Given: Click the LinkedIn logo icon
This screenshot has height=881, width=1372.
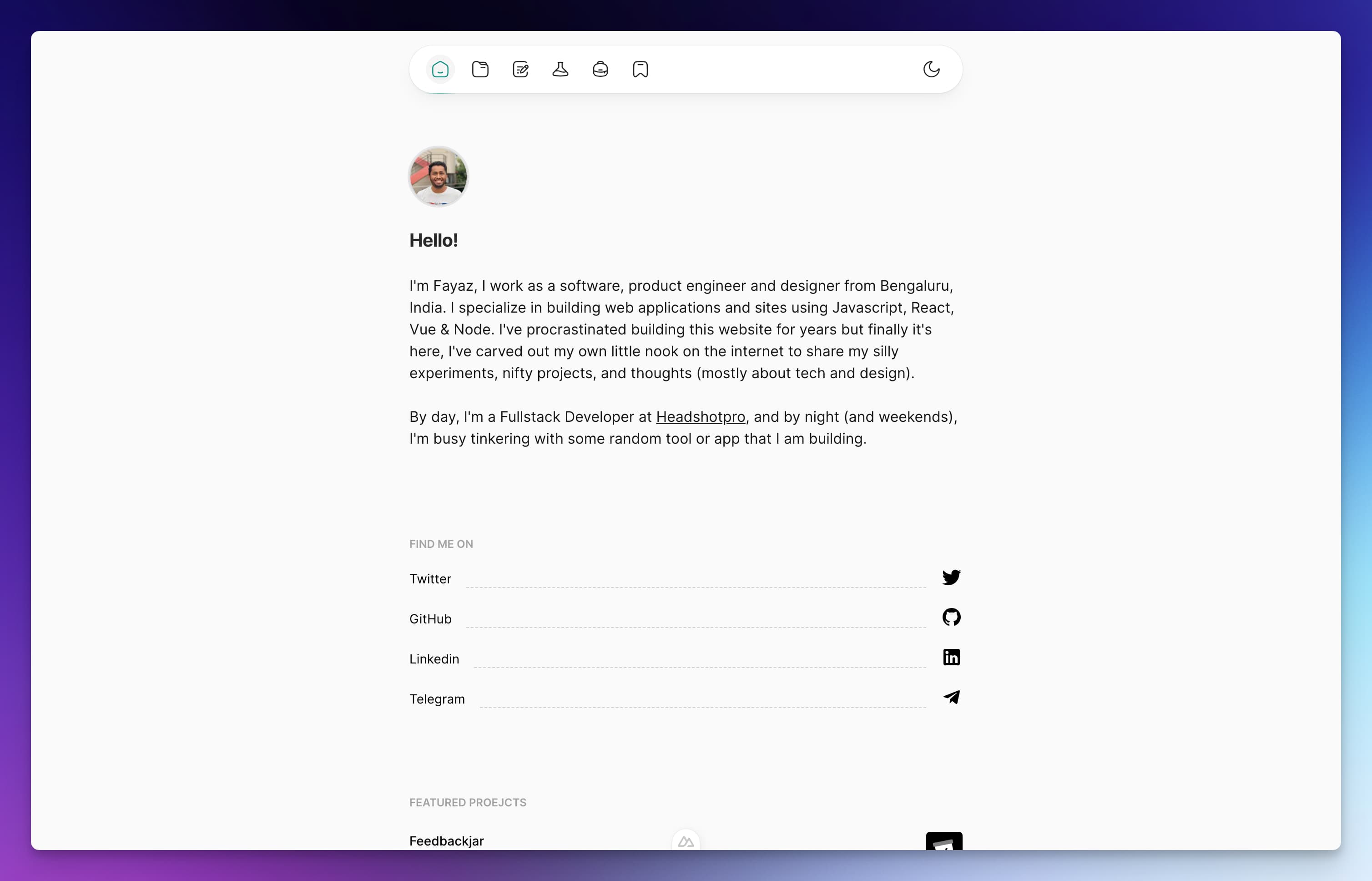Looking at the screenshot, I should (x=951, y=657).
